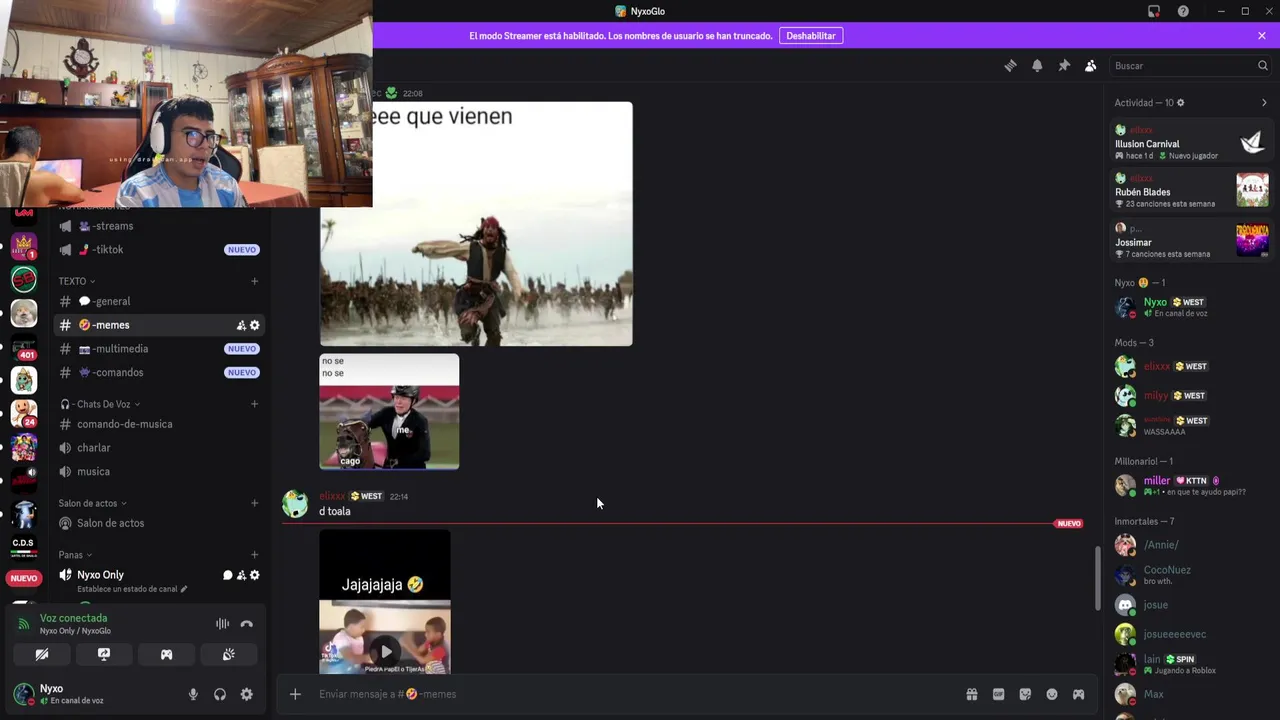This screenshot has width=1280, height=720.
Task: Dismiss the purple streamer mode banner
Action: tap(1262, 36)
